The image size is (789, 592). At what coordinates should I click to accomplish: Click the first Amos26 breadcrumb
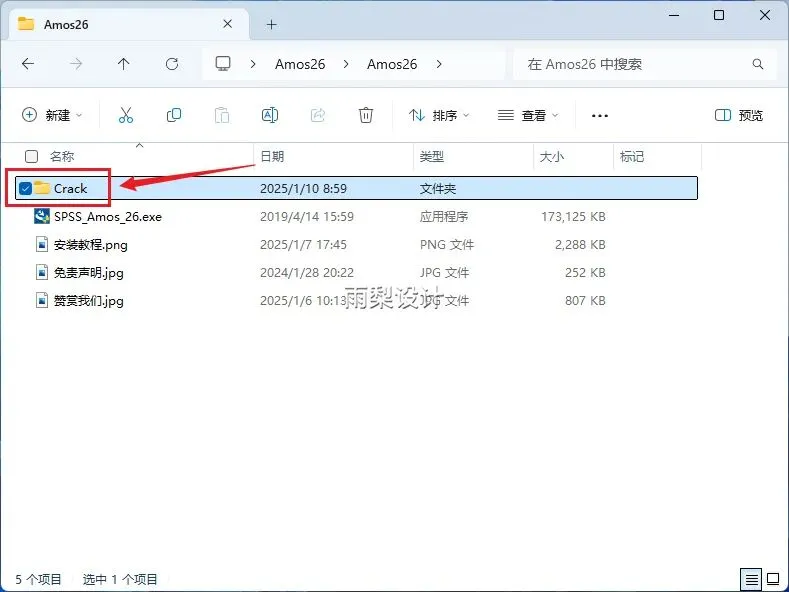point(300,64)
